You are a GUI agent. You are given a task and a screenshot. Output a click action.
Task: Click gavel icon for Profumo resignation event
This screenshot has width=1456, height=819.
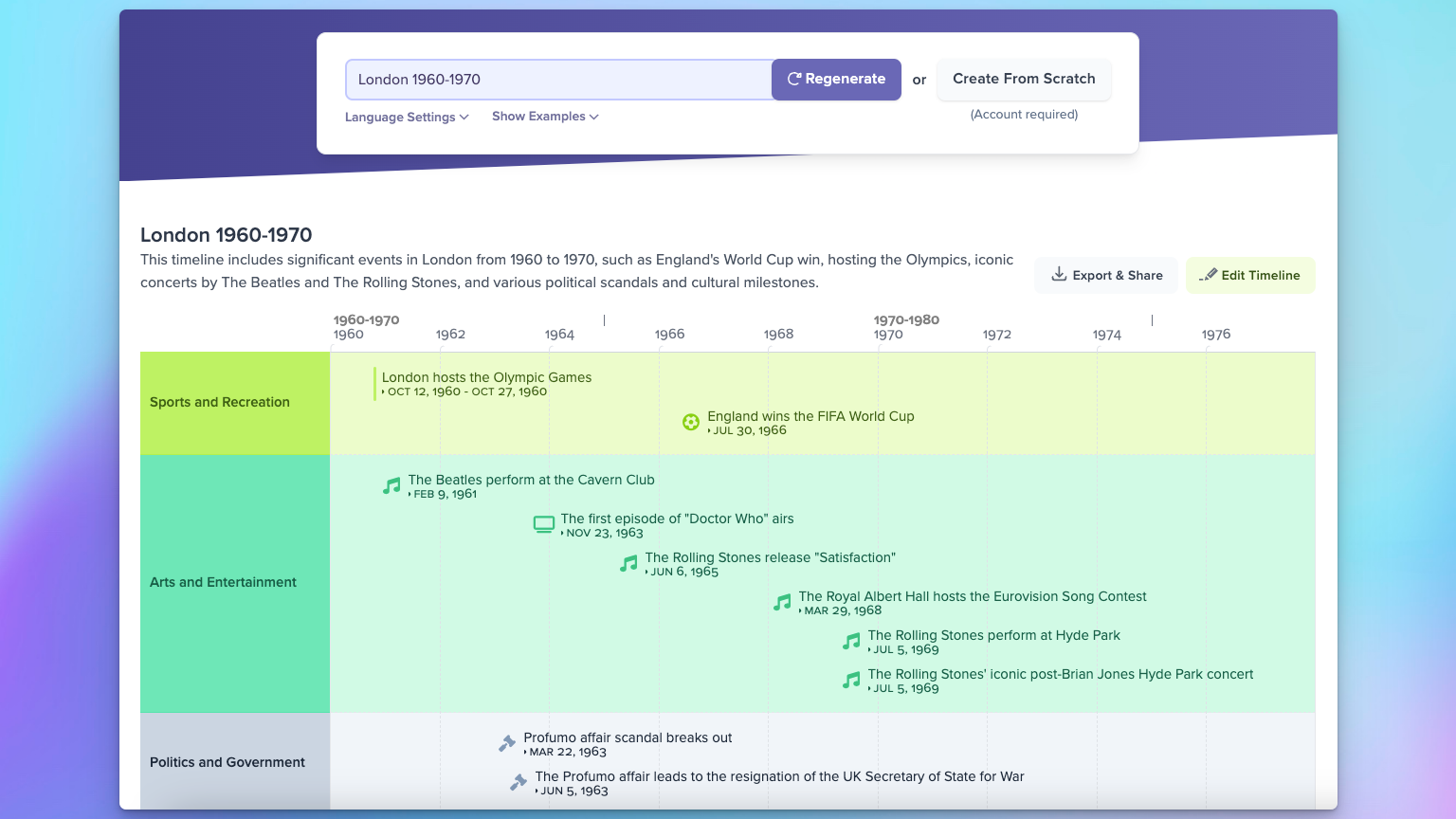click(x=519, y=783)
